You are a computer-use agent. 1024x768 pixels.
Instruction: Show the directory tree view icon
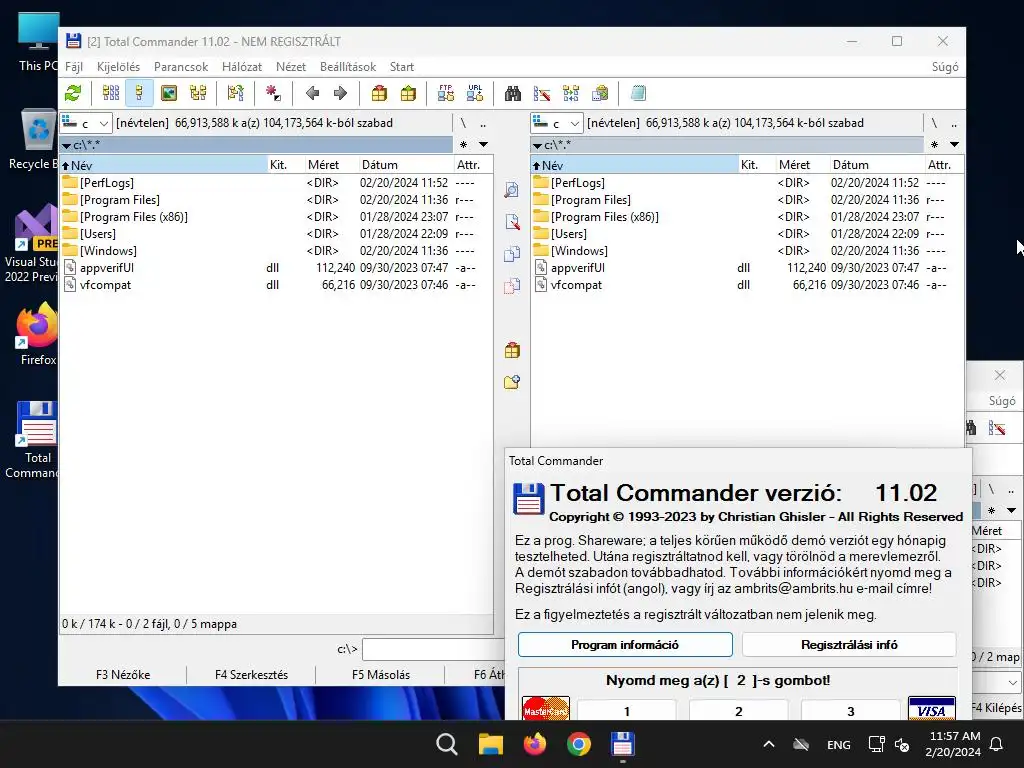199,93
